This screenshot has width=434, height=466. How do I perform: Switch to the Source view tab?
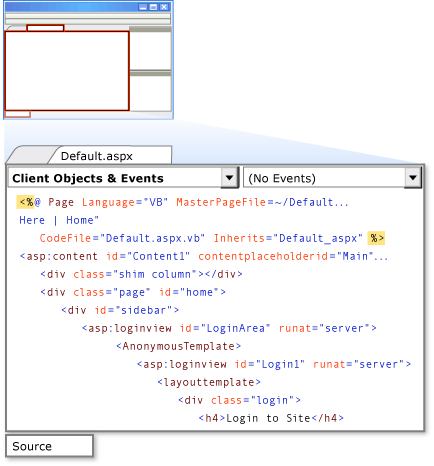tap(49, 446)
